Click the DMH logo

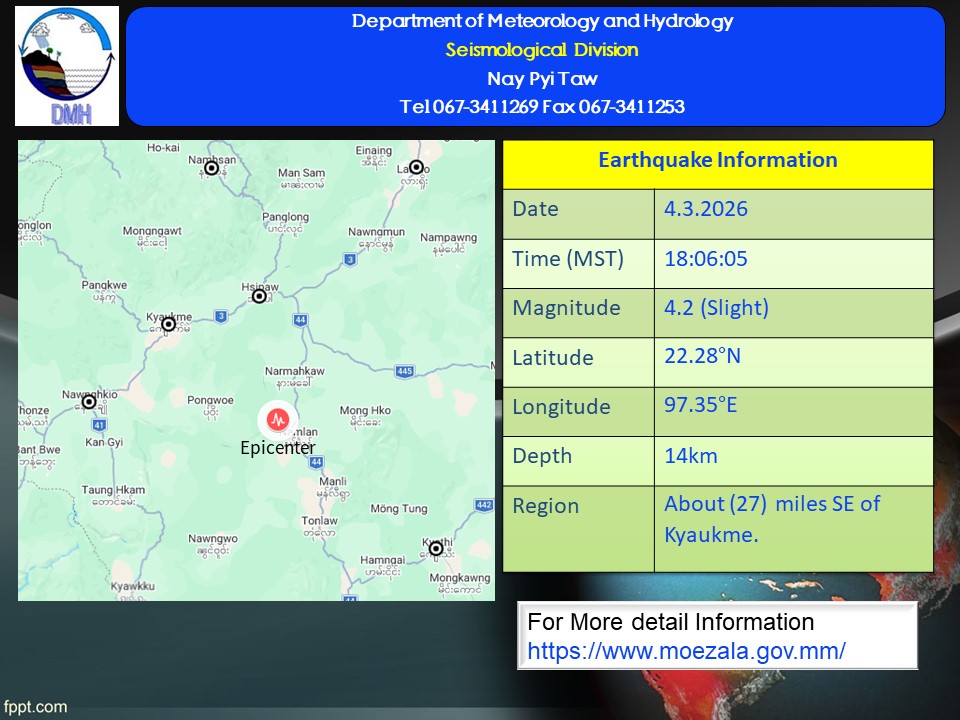(x=67, y=66)
